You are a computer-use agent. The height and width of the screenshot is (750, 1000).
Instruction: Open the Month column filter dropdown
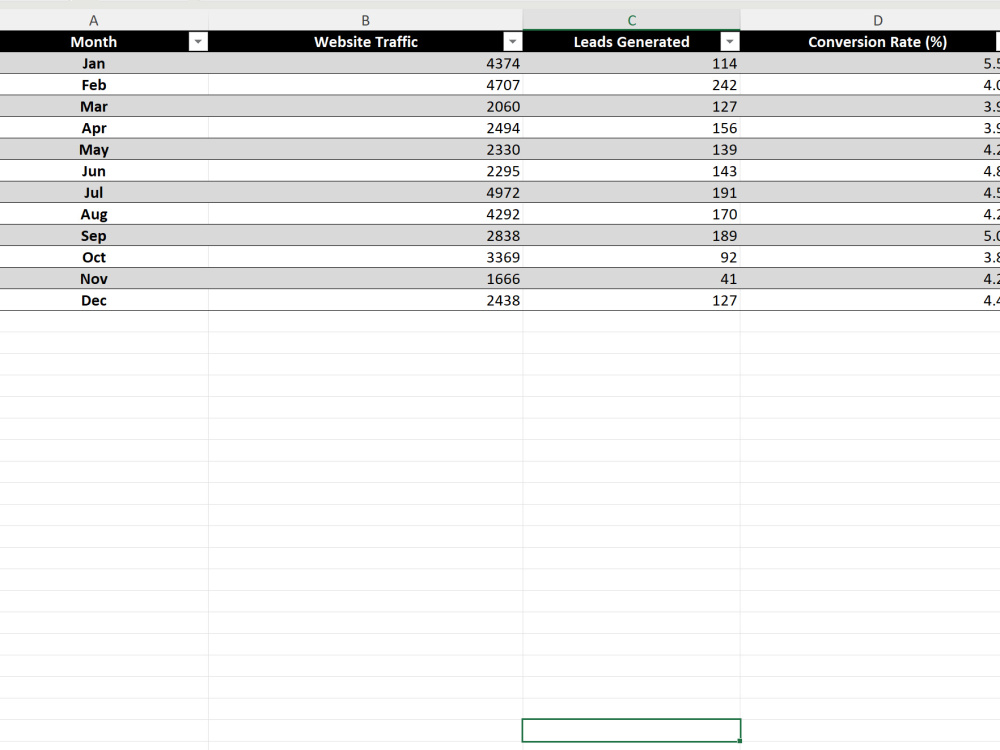click(198, 42)
